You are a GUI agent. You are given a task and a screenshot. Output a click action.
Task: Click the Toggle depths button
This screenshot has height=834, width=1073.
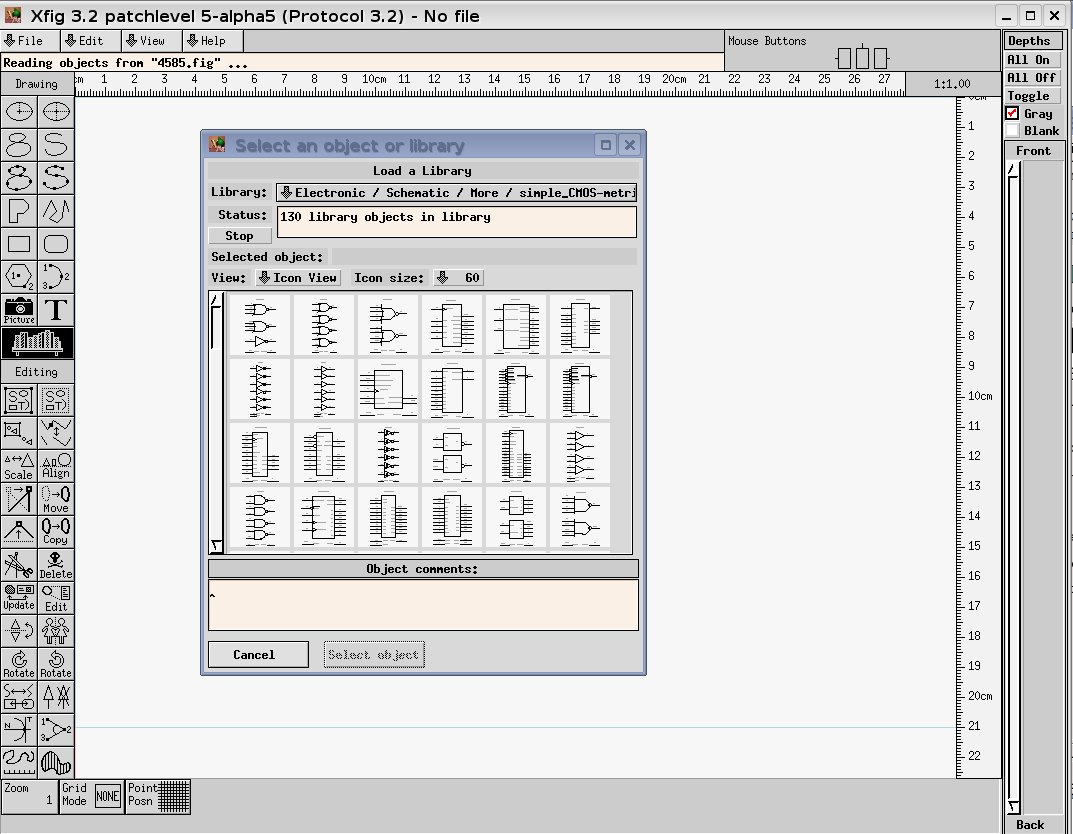[1028, 96]
